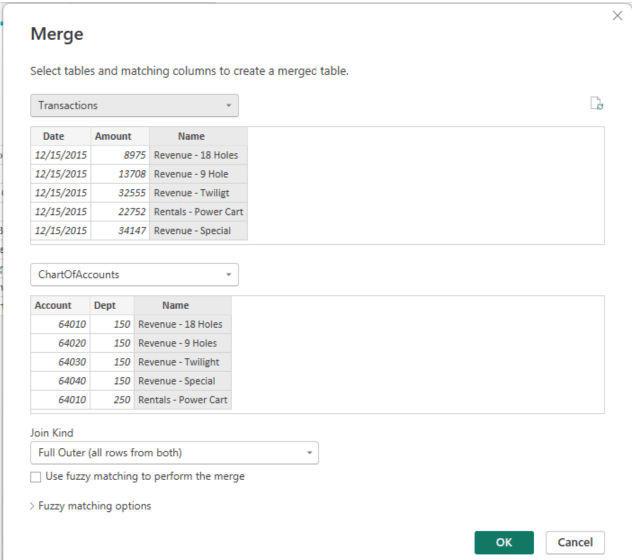This screenshot has width=637, height=560.
Task: Click the Revenue - 9 Holes cell
Action: (177, 343)
